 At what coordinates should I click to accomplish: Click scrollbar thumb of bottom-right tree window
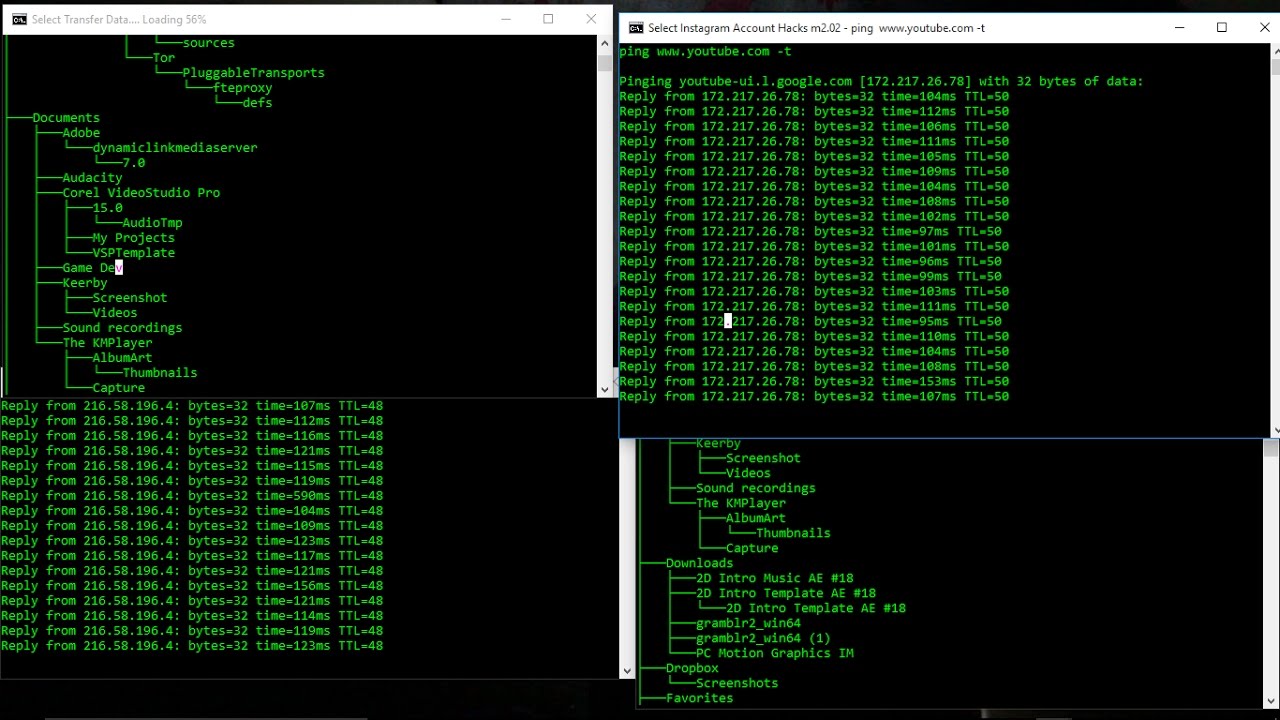pyautogui.click(x=1271, y=449)
